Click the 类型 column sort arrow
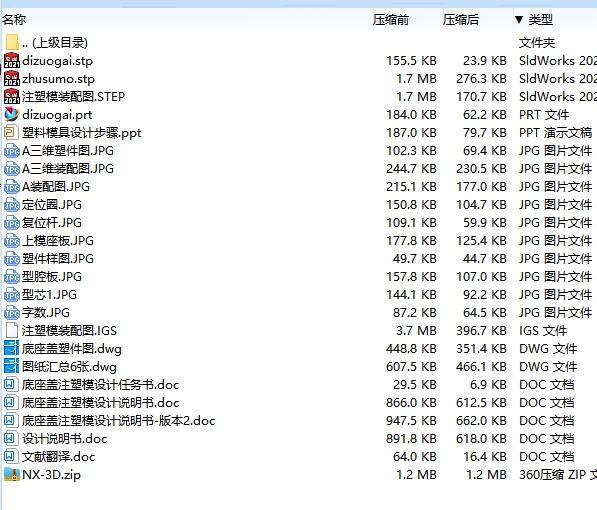597x510 pixels. pos(519,19)
